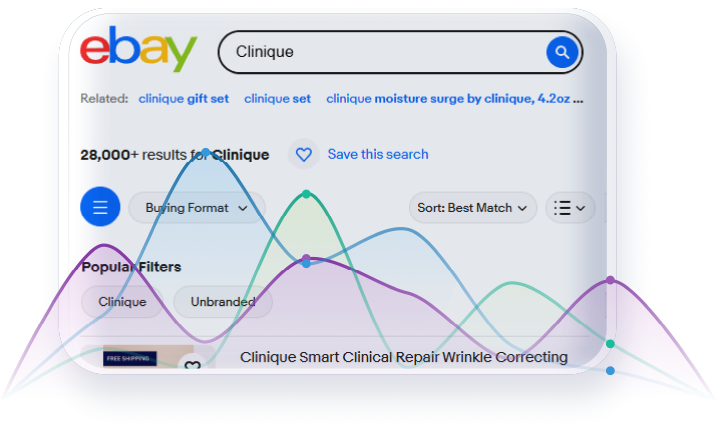Open the blue hamburger filter menu
This screenshot has width=718, height=431.
click(100, 207)
